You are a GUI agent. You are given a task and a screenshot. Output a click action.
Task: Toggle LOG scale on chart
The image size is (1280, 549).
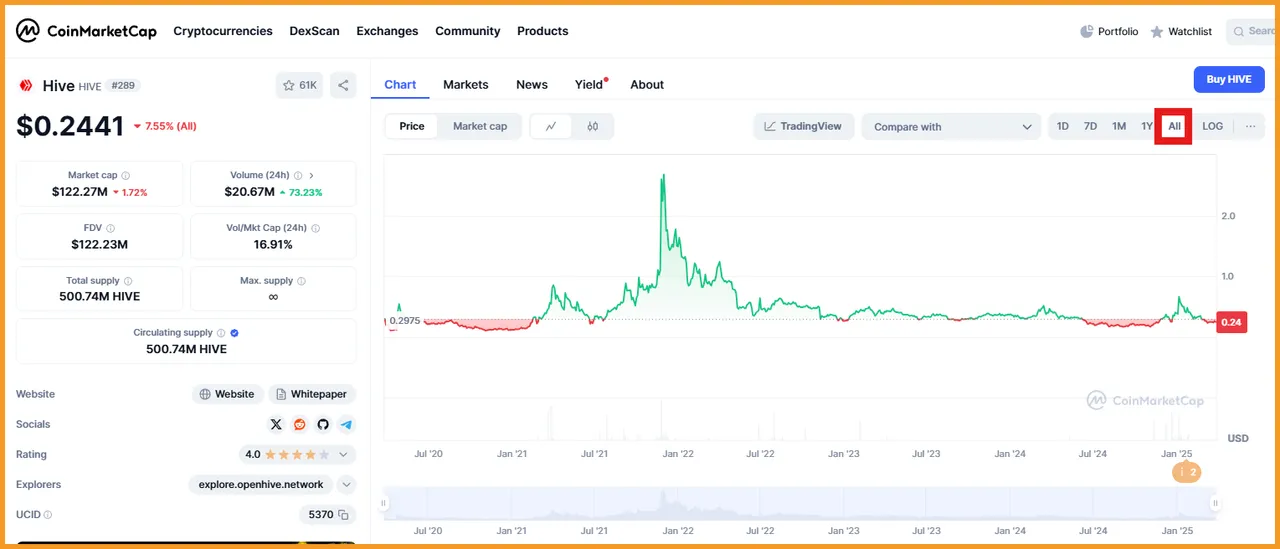1212,126
